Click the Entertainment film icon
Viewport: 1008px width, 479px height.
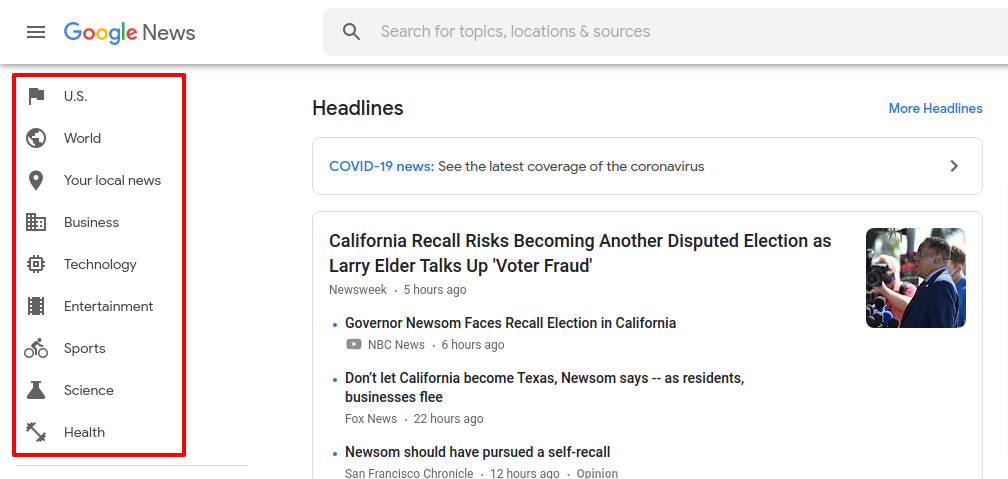(36, 306)
